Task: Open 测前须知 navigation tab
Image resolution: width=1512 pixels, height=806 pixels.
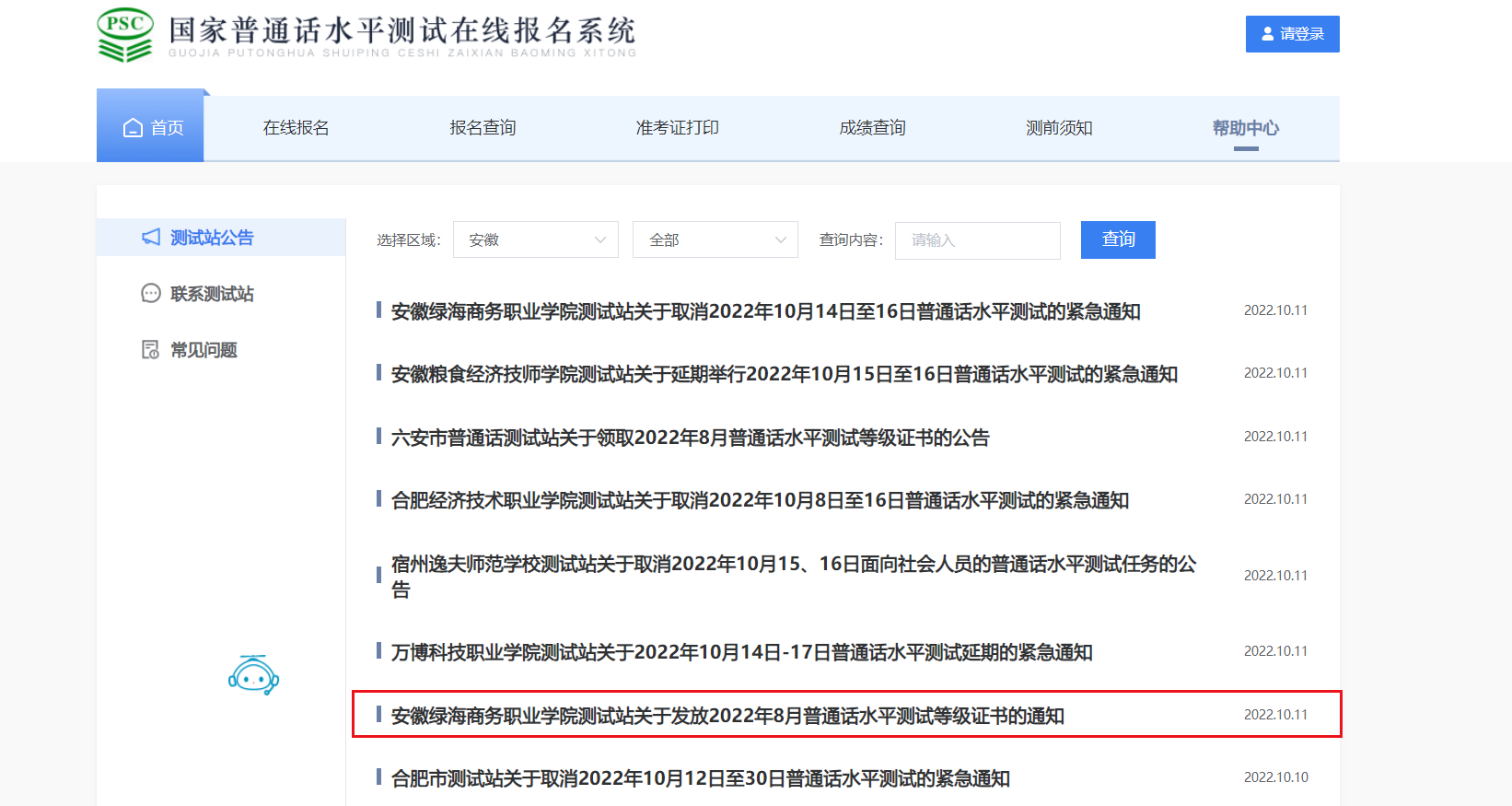Action: tap(1060, 128)
